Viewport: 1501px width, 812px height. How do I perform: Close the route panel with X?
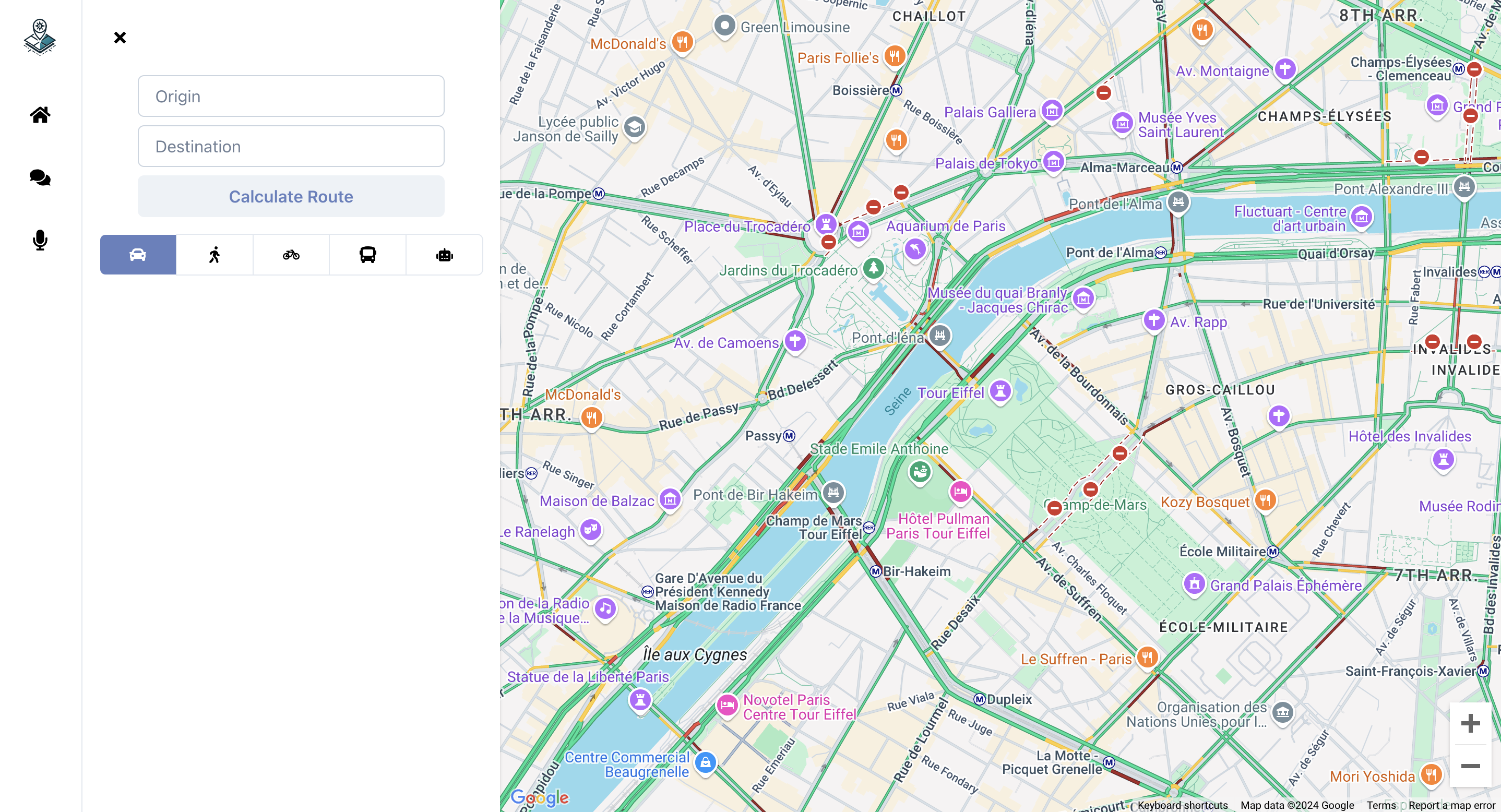coord(120,37)
